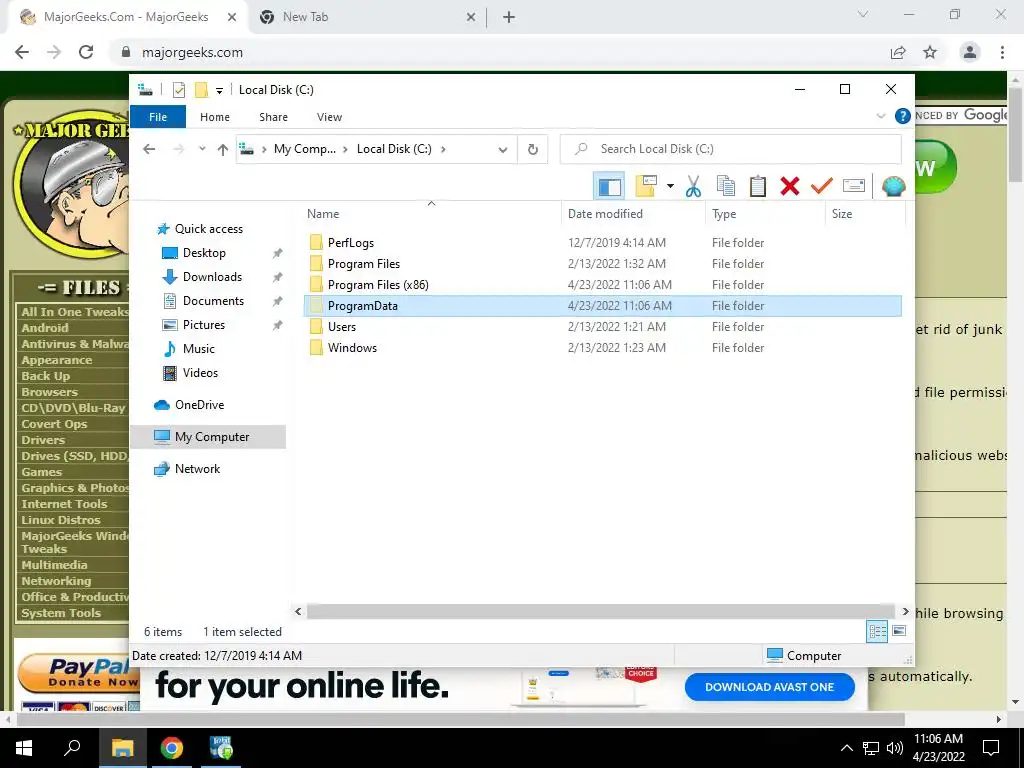Select the Program Files (x86) folder

(x=378, y=284)
